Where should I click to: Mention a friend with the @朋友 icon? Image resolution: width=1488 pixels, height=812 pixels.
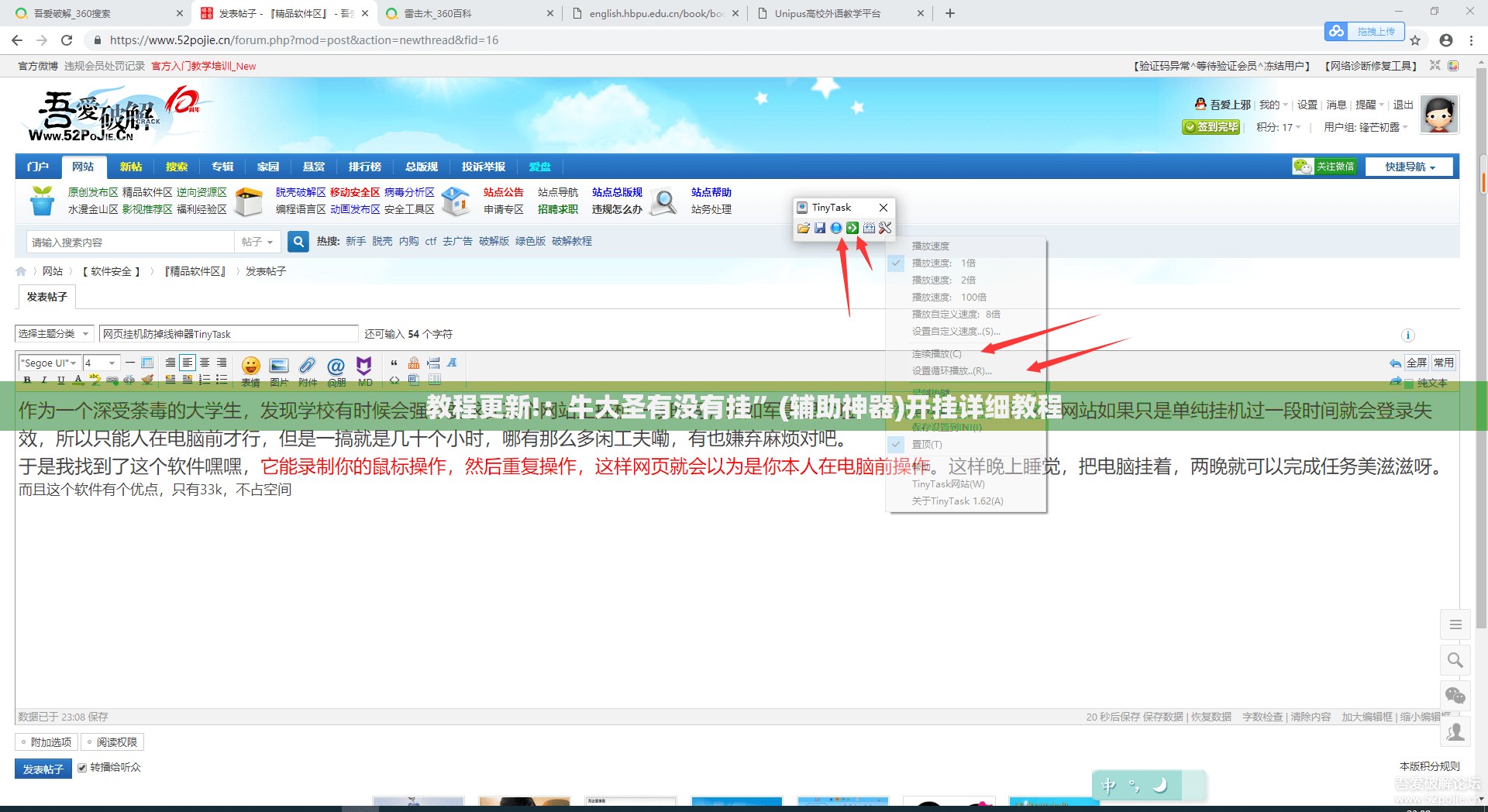[336, 370]
